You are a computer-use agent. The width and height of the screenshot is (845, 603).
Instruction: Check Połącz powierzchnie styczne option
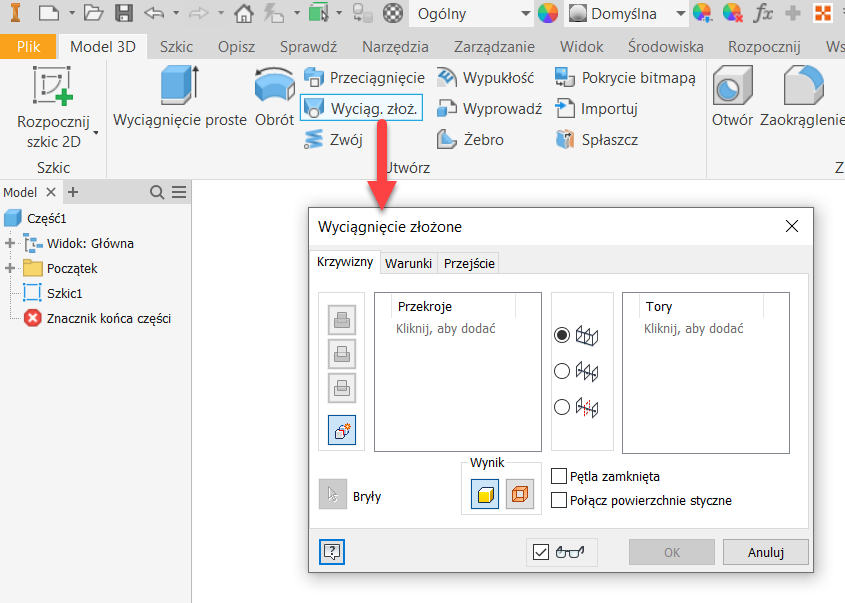[x=560, y=500]
